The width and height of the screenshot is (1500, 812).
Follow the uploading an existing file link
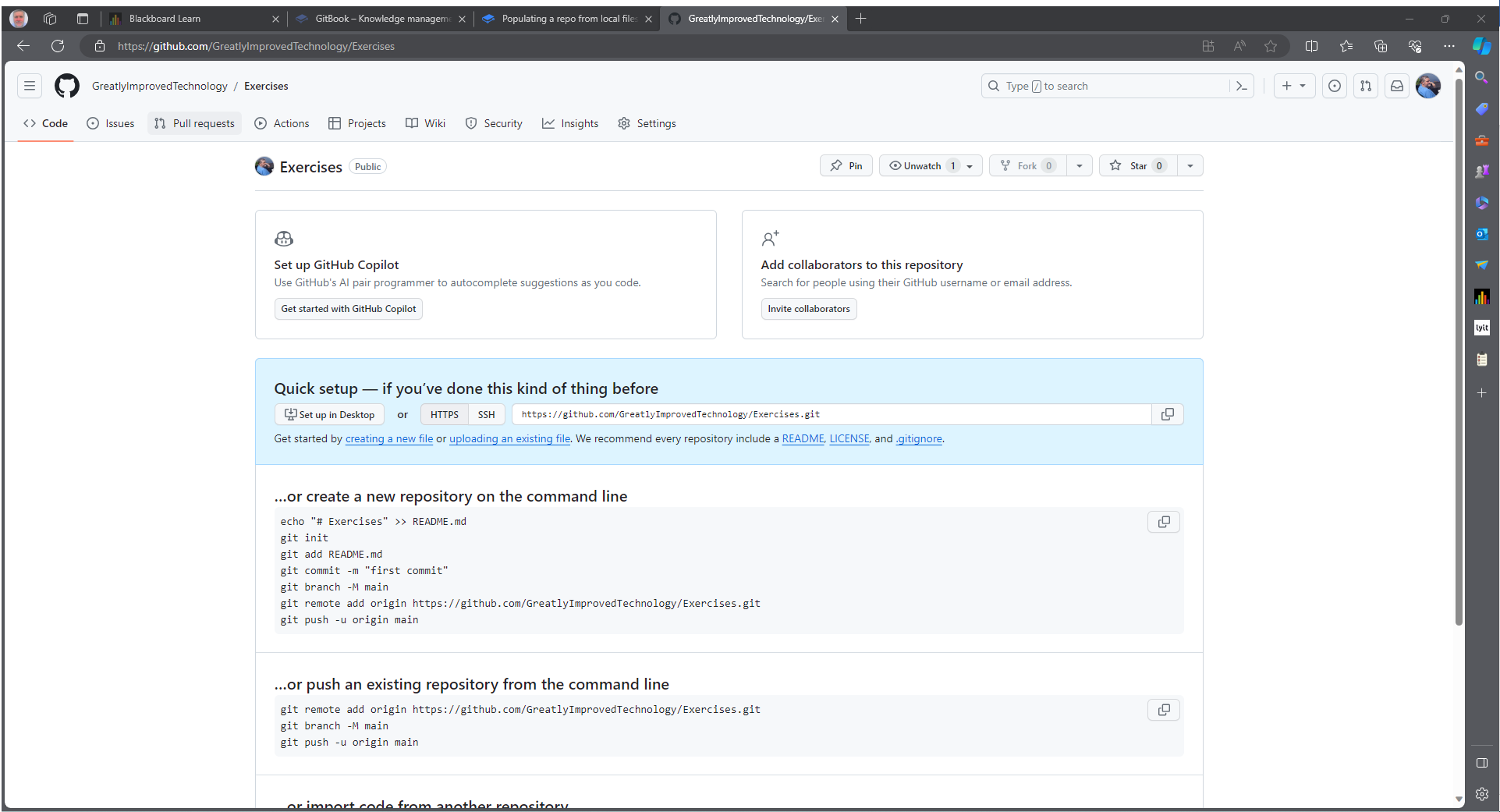pyautogui.click(x=510, y=438)
